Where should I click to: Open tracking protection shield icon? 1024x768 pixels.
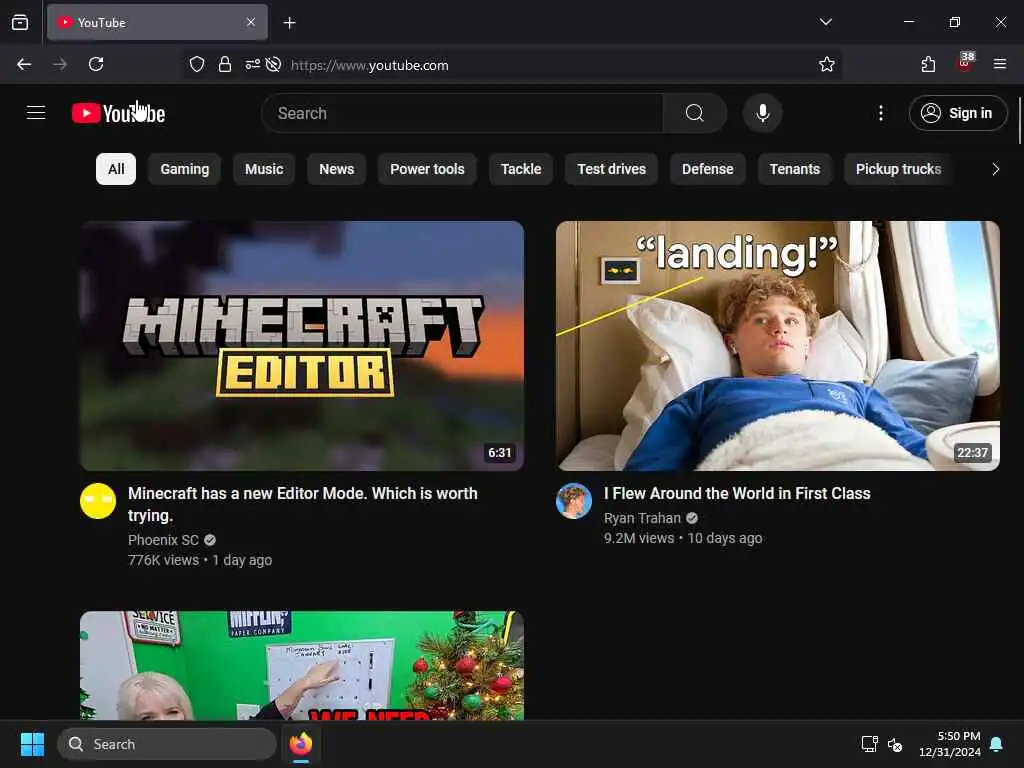tap(197, 64)
